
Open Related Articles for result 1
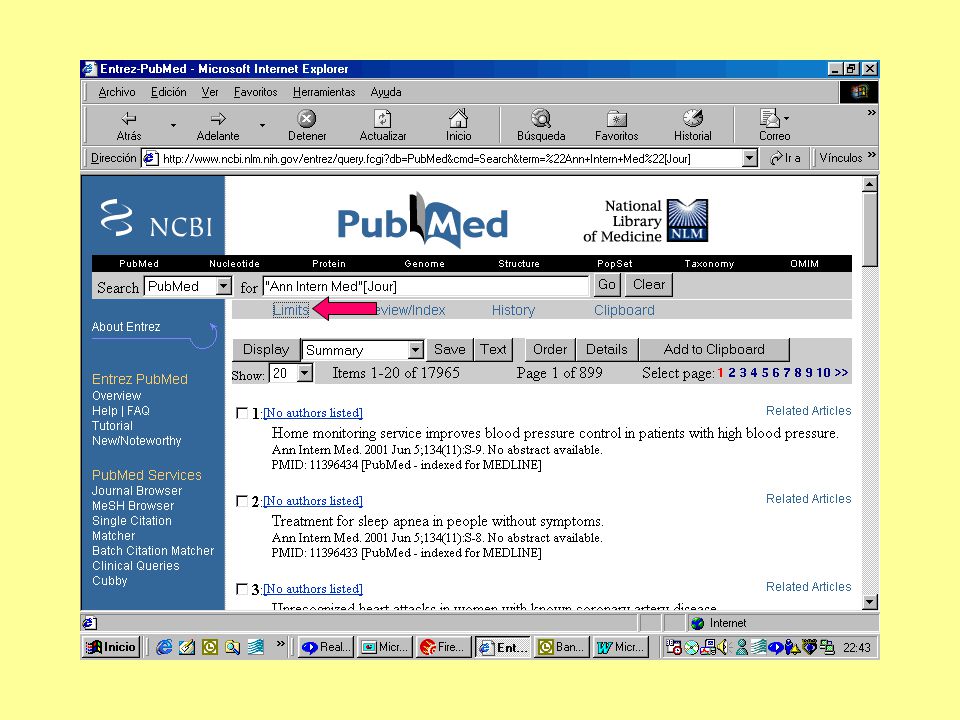click(808, 411)
